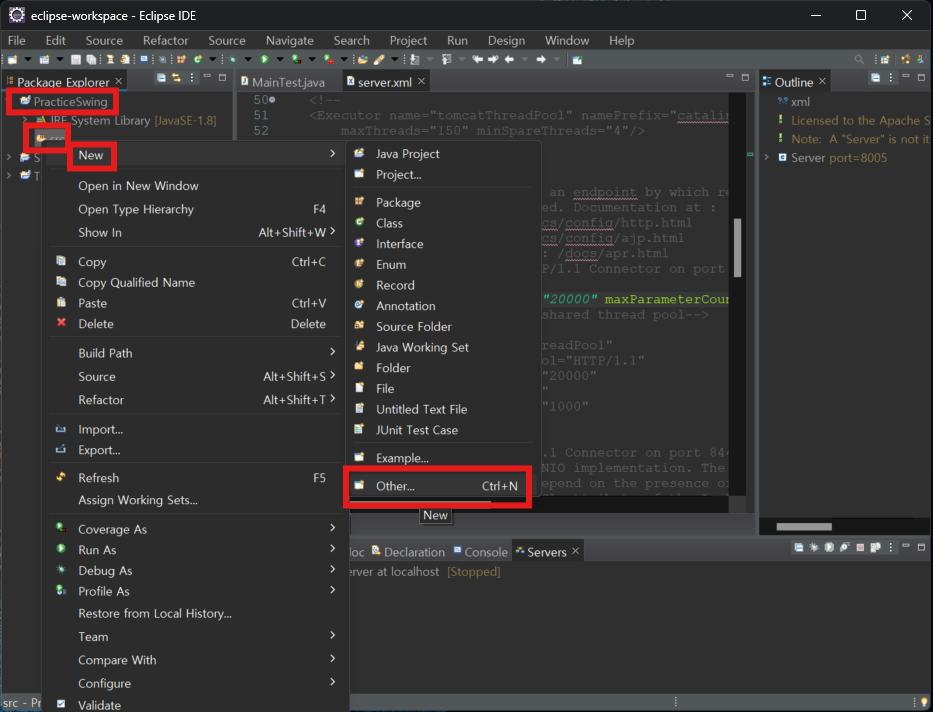Viewport: 933px width, 712px height.
Task: Click the Outline horizontal scrollbar thumb
Action: click(804, 526)
